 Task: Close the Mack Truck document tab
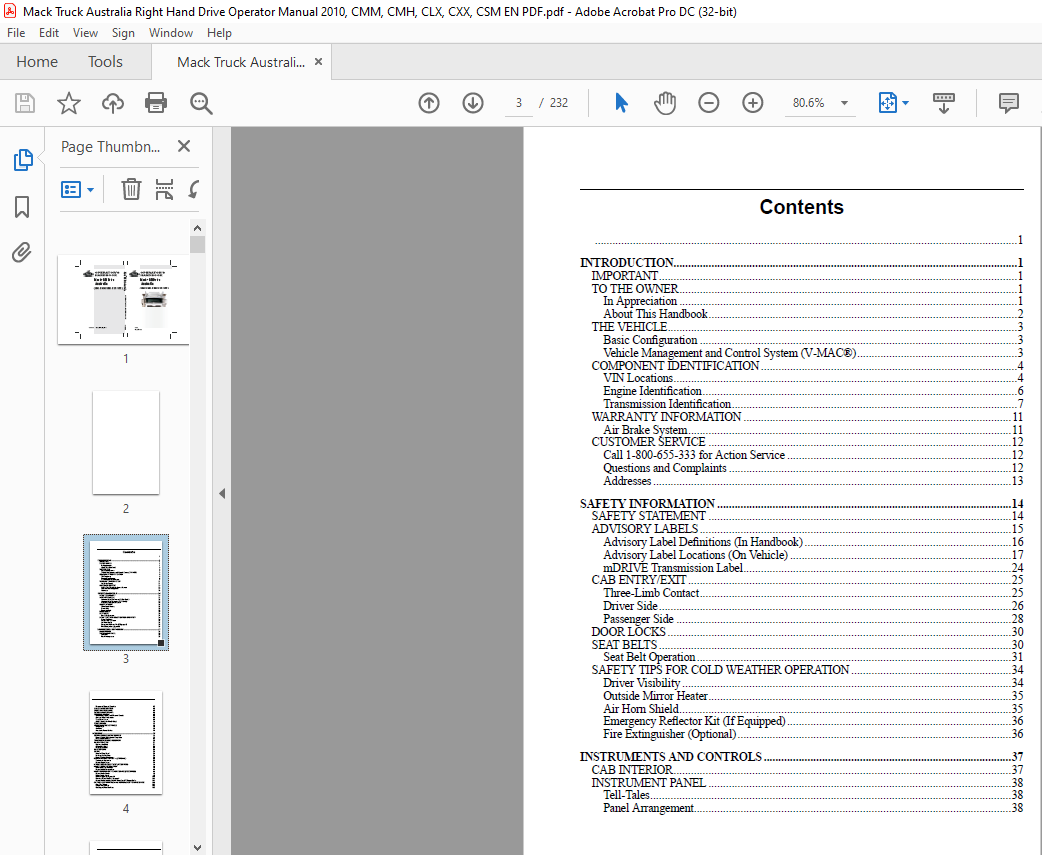[x=318, y=62]
